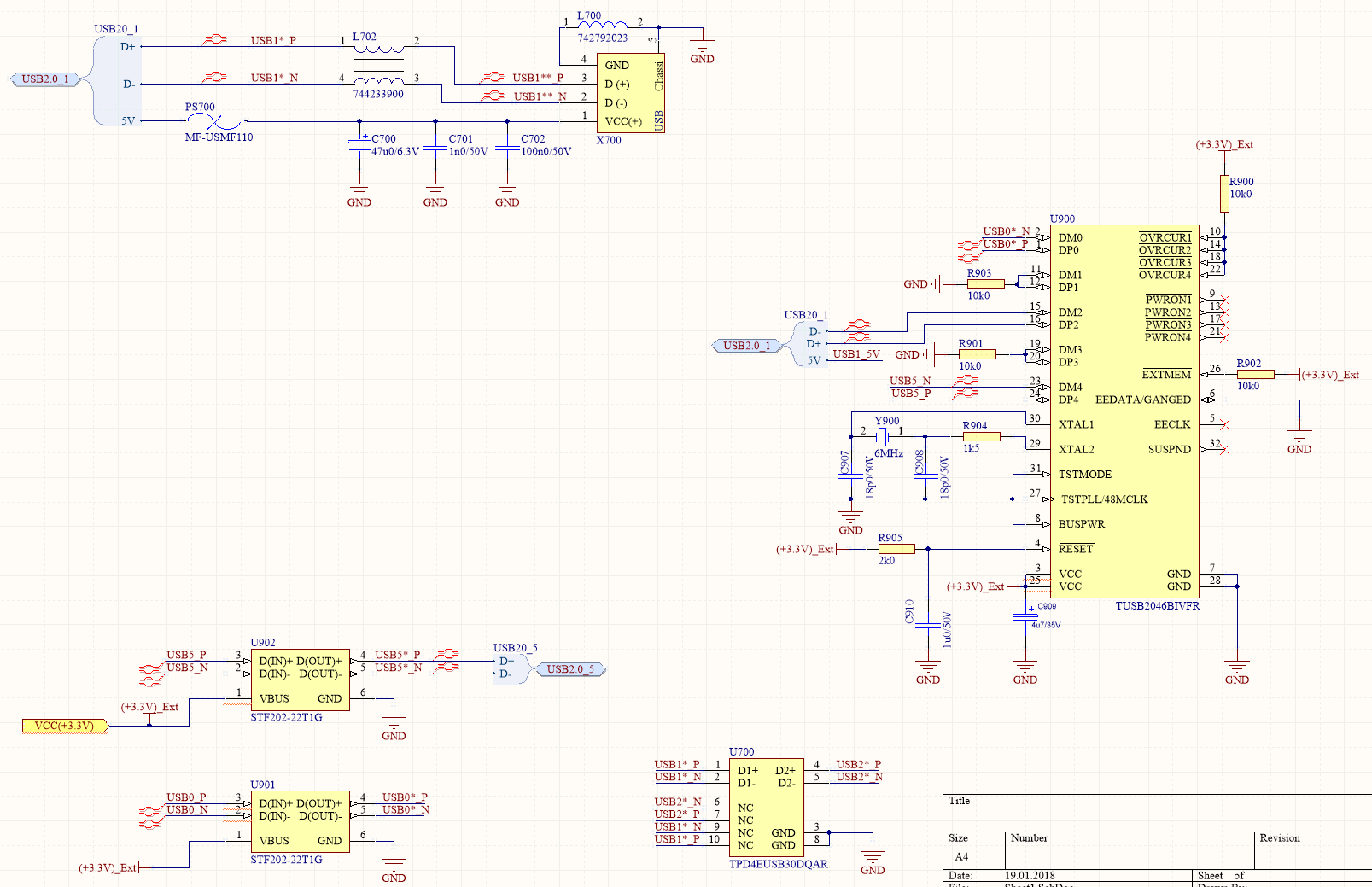
Task: Select the R905 2k0 resistor
Action: [x=896, y=549]
